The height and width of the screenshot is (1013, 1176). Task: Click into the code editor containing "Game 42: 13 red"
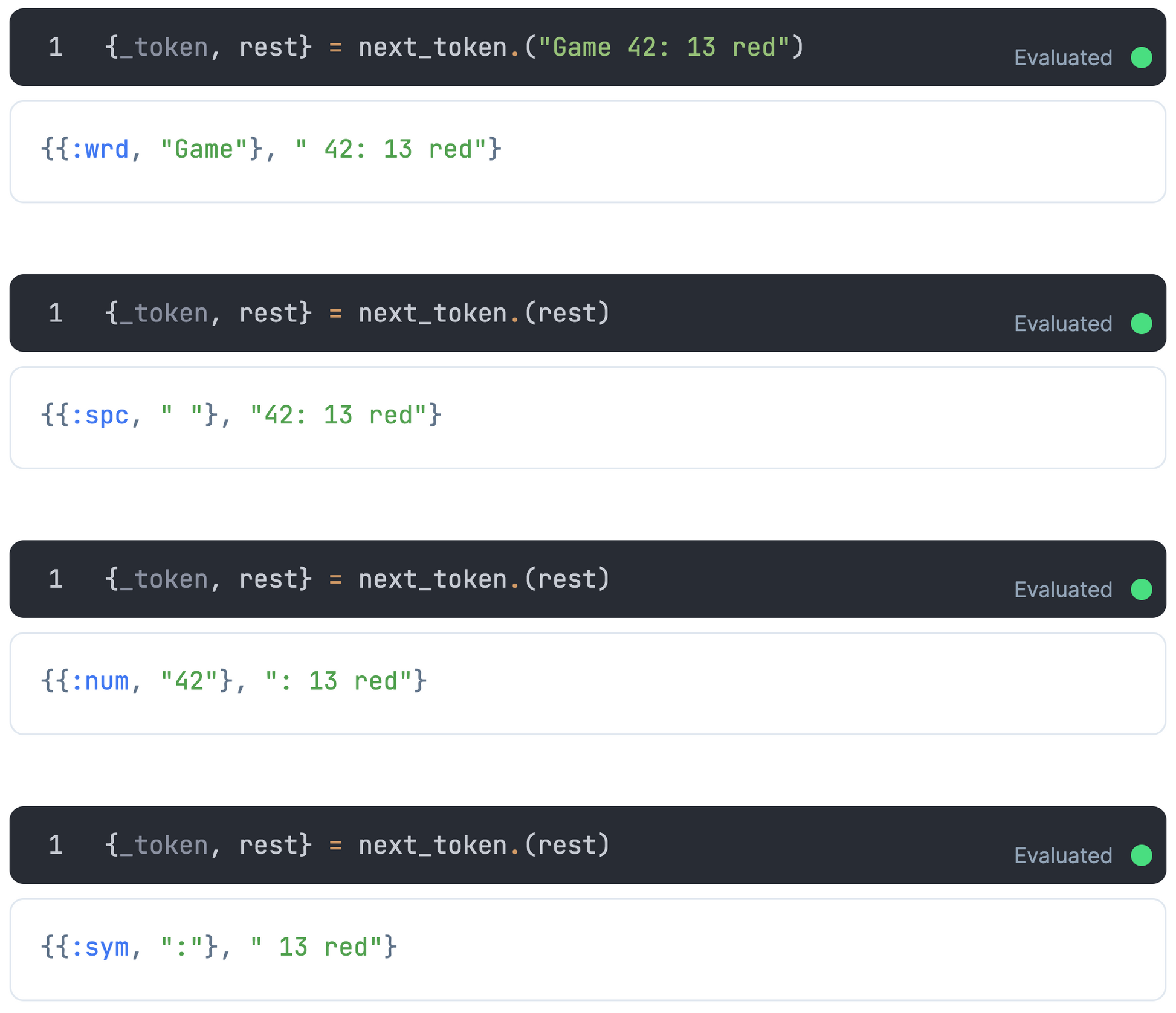point(453,47)
